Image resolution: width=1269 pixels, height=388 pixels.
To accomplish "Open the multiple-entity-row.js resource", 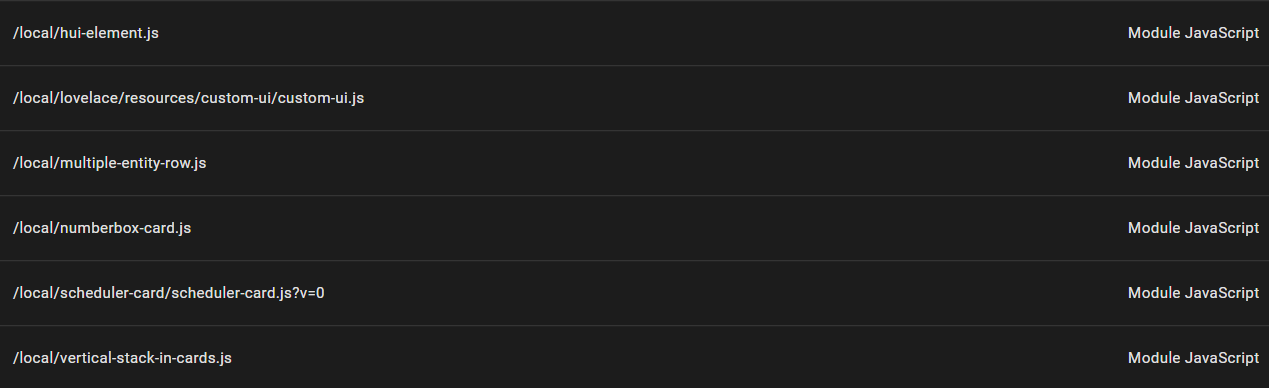I will pos(109,163).
